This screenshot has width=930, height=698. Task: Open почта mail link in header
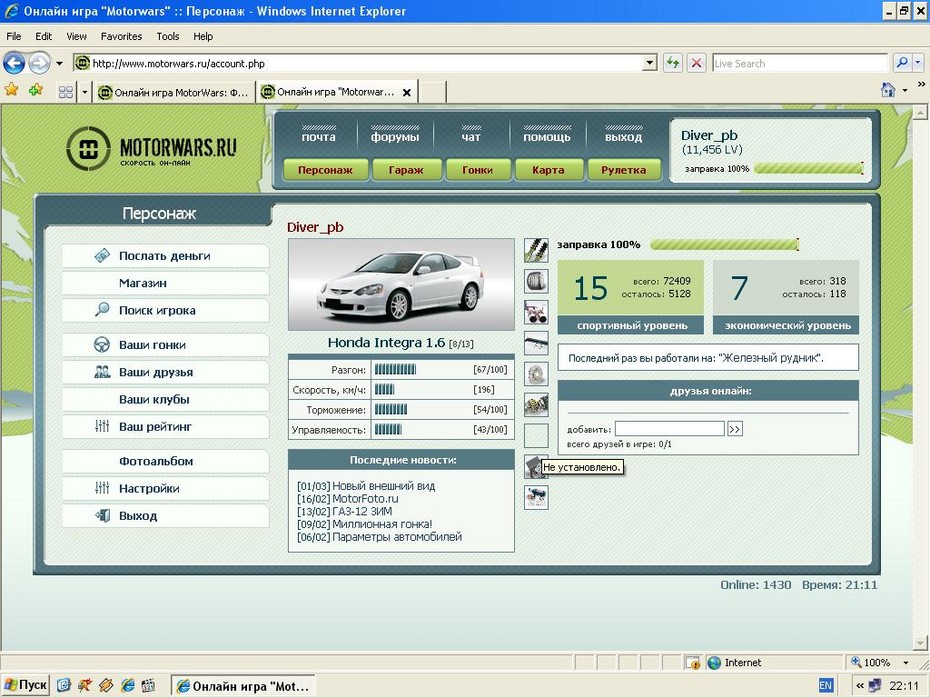319,136
